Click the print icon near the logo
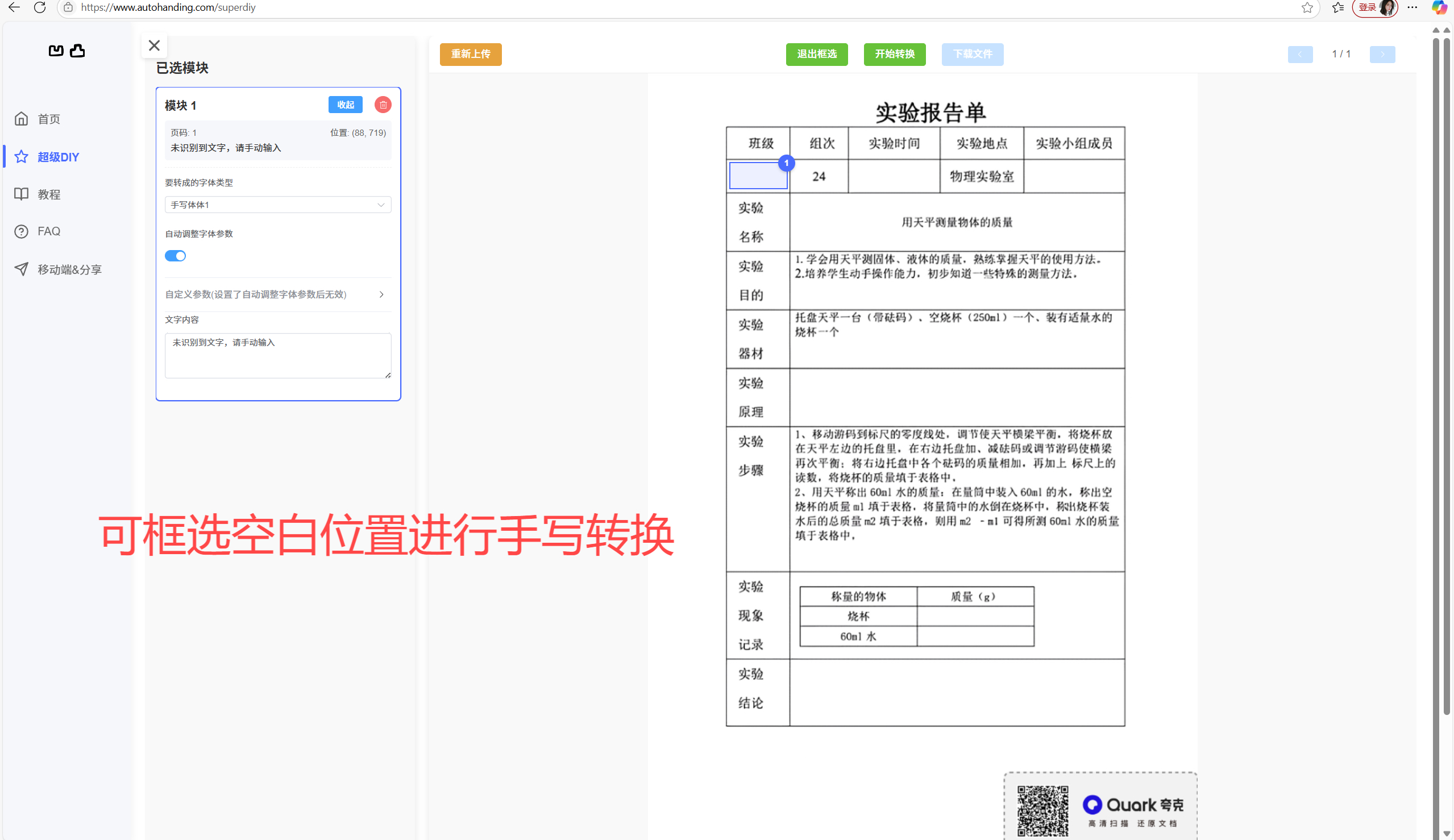1454x840 pixels. coord(78,51)
